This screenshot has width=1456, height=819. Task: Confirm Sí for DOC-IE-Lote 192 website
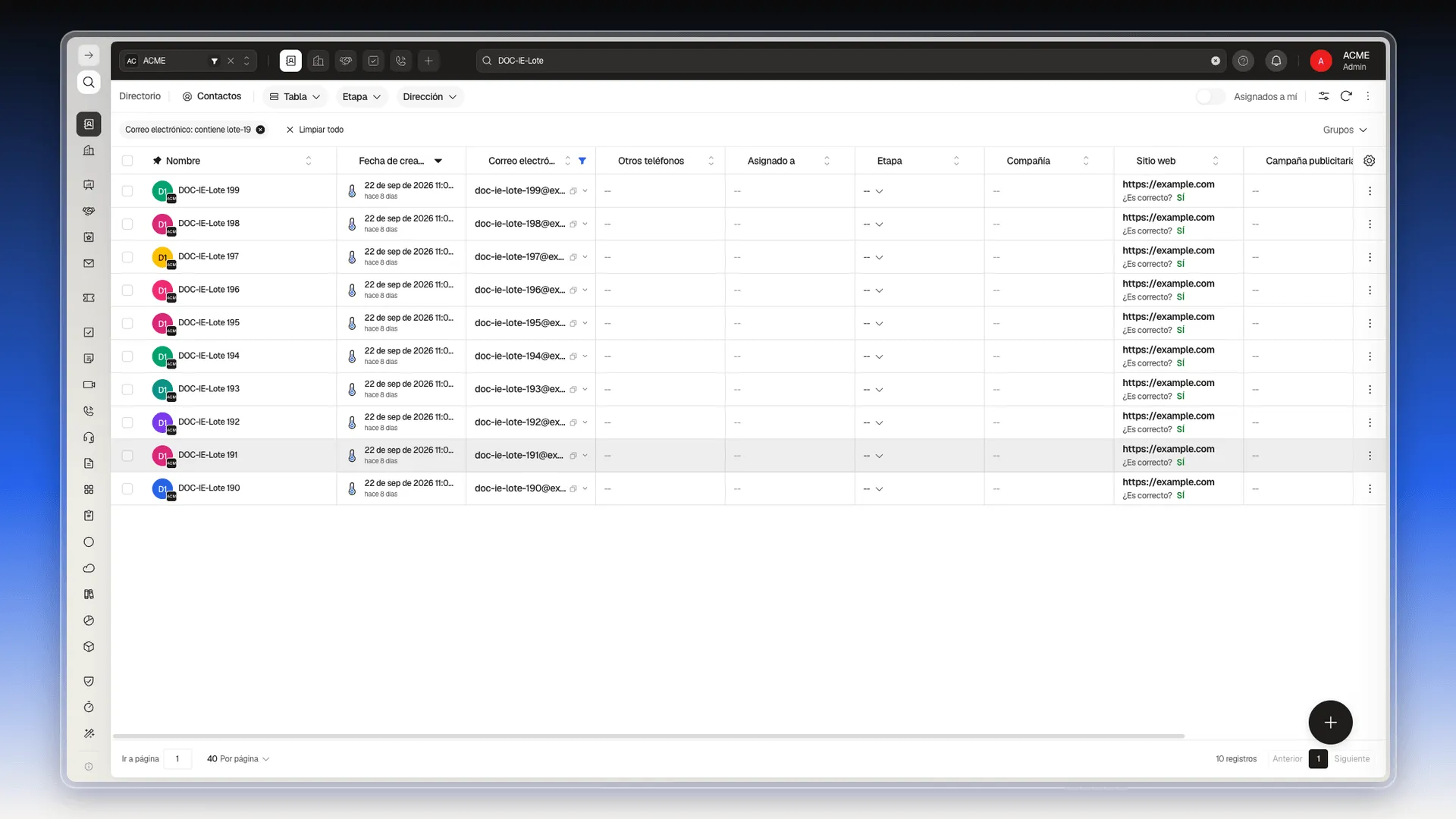(x=1180, y=429)
